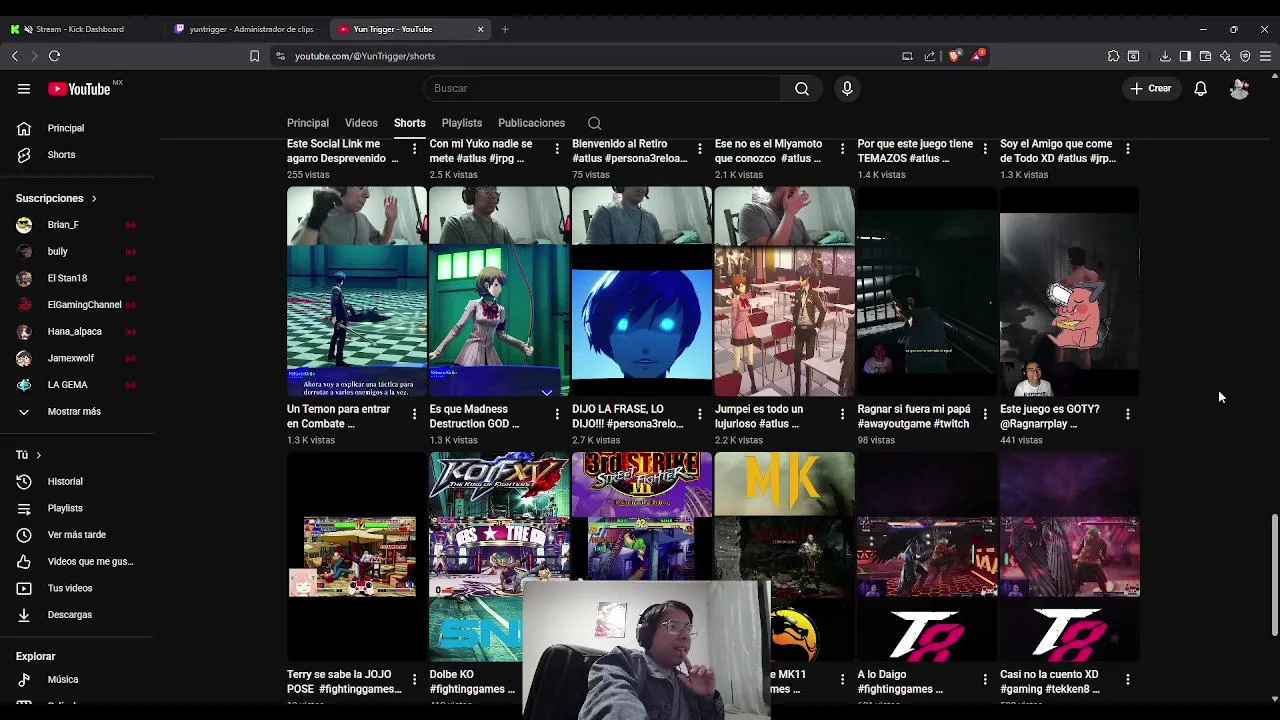Screen dimensions: 1280x720
Task: Expand the Suscripciones section chevron
Action: click(x=94, y=199)
